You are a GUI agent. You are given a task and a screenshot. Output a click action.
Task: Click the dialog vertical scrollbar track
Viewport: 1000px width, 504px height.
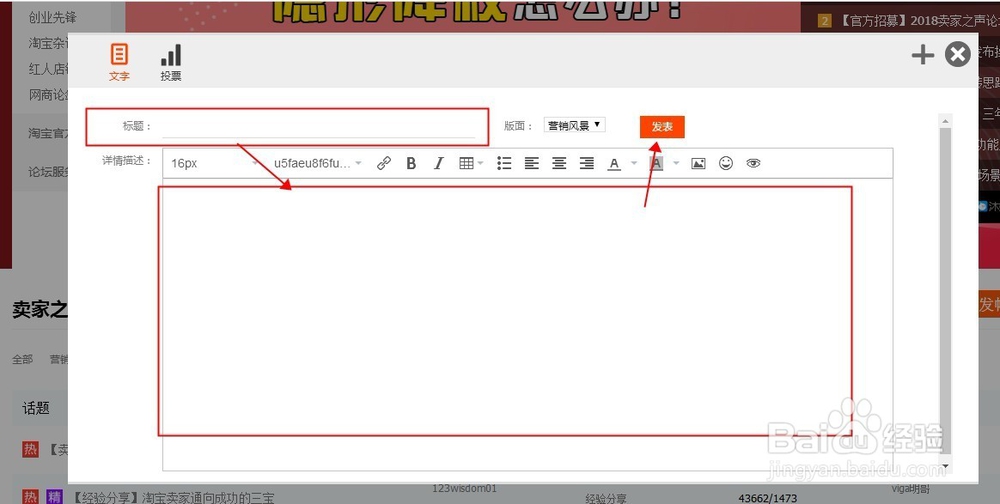(x=945, y=293)
